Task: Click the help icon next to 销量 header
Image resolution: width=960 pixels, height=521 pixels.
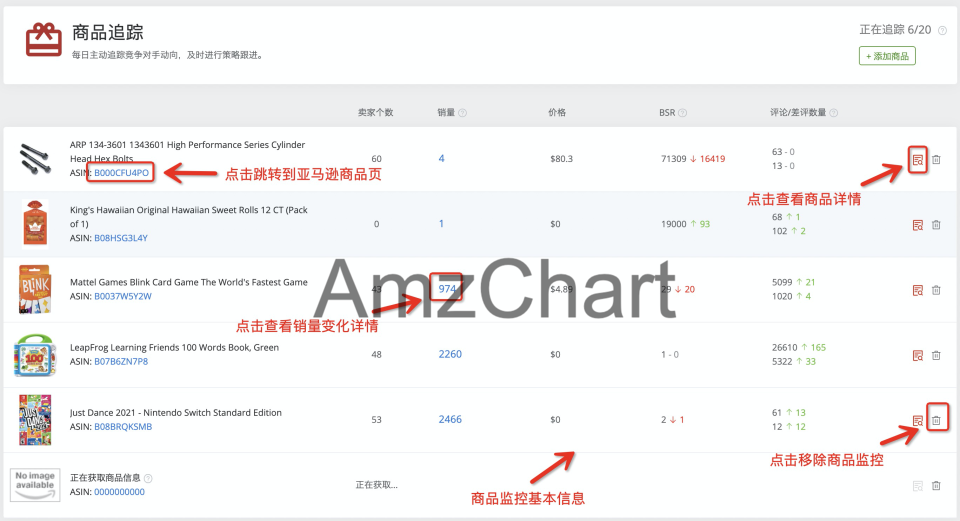Action: tap(463, 113)
